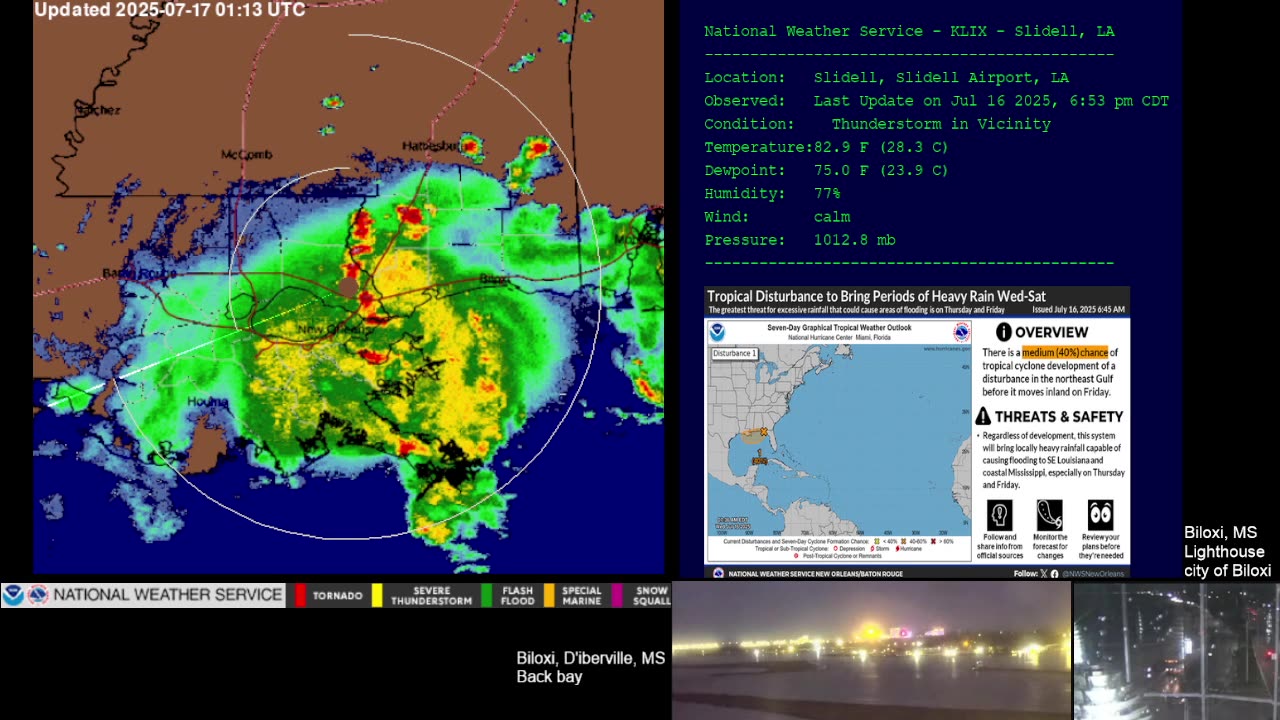Screen dimensions: 1280x720
Task: Click the Biloxi, MS Lighthouse caption
Action: [1227, 551]
